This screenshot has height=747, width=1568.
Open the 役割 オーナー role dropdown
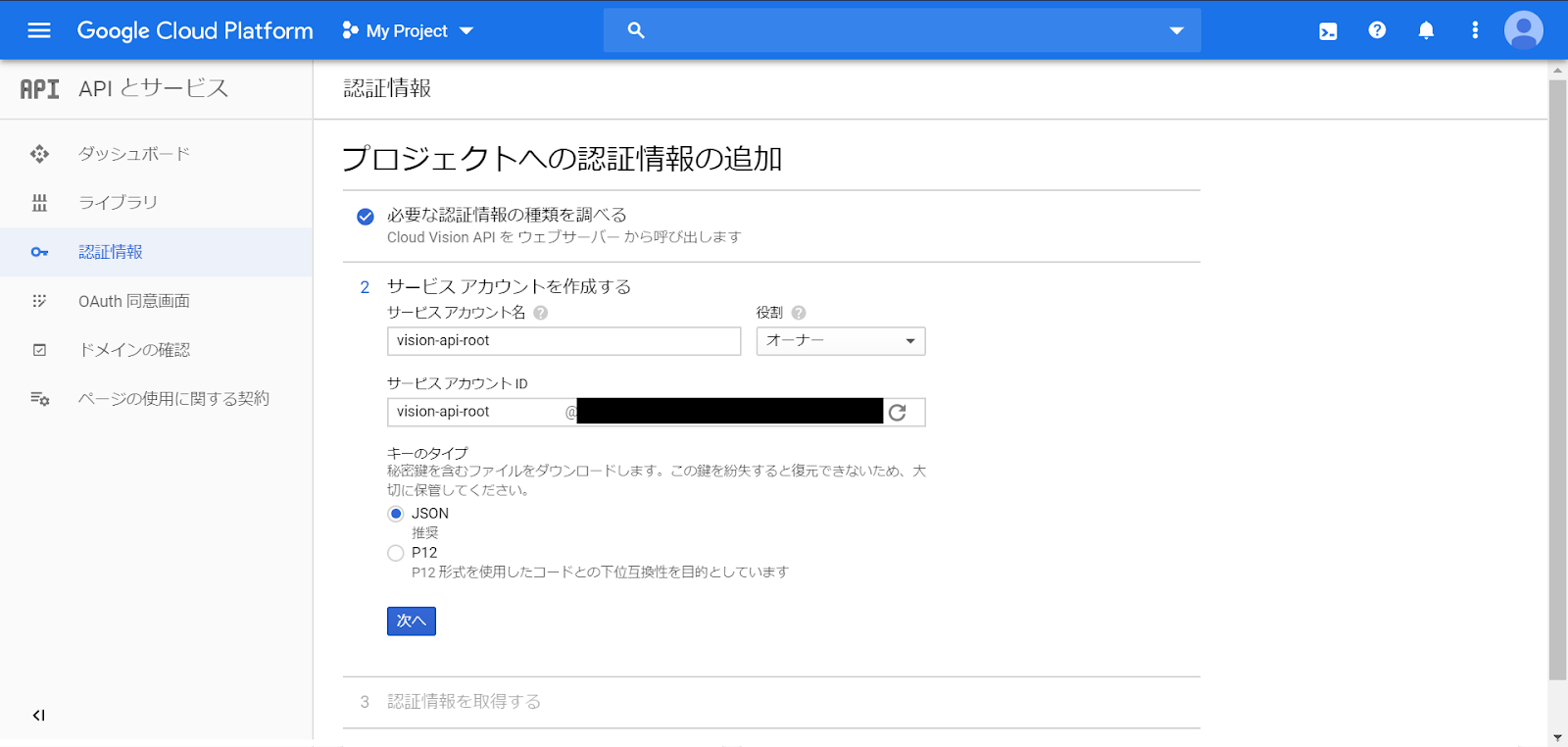[841, 341]
